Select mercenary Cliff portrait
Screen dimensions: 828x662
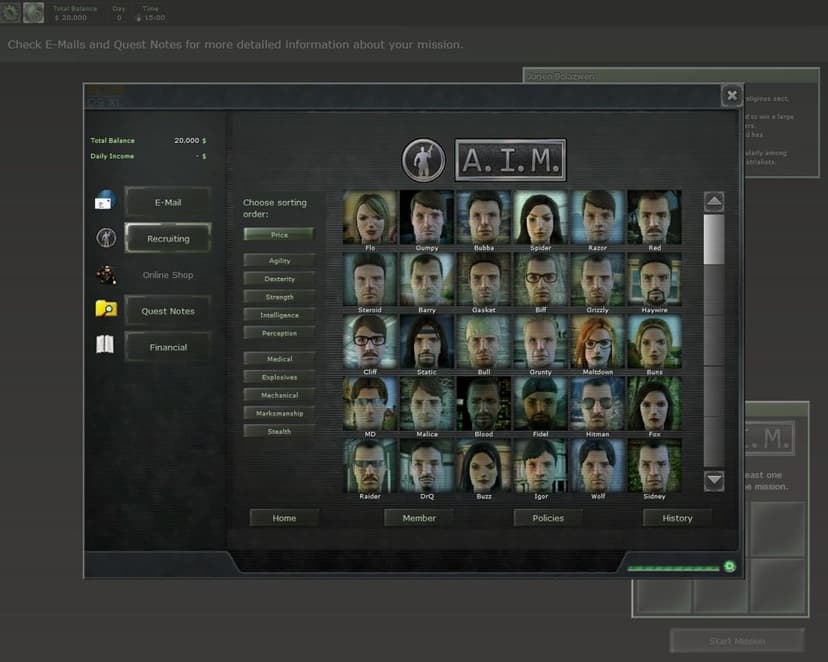click(x=370, y=342)
